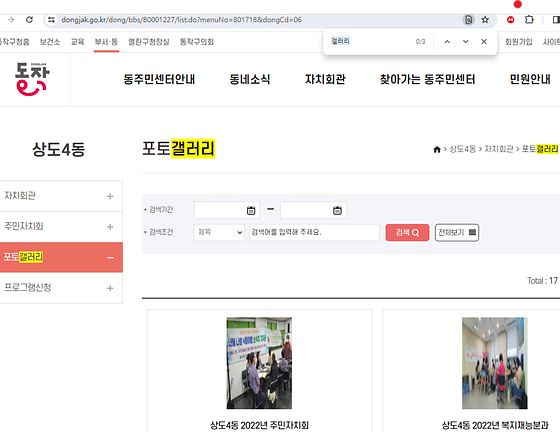
Task: Open the browser extensions puzzle icon
Action: [529, 20]
